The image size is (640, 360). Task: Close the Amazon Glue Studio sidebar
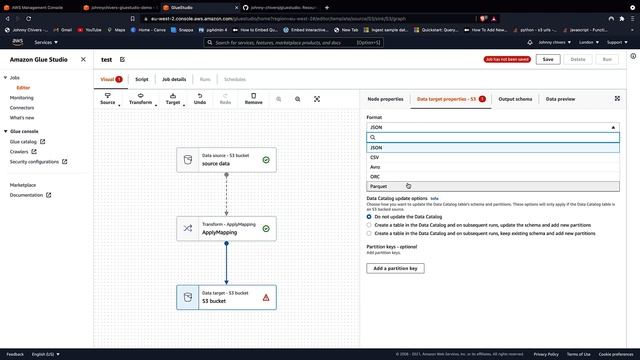pos(83,60)
